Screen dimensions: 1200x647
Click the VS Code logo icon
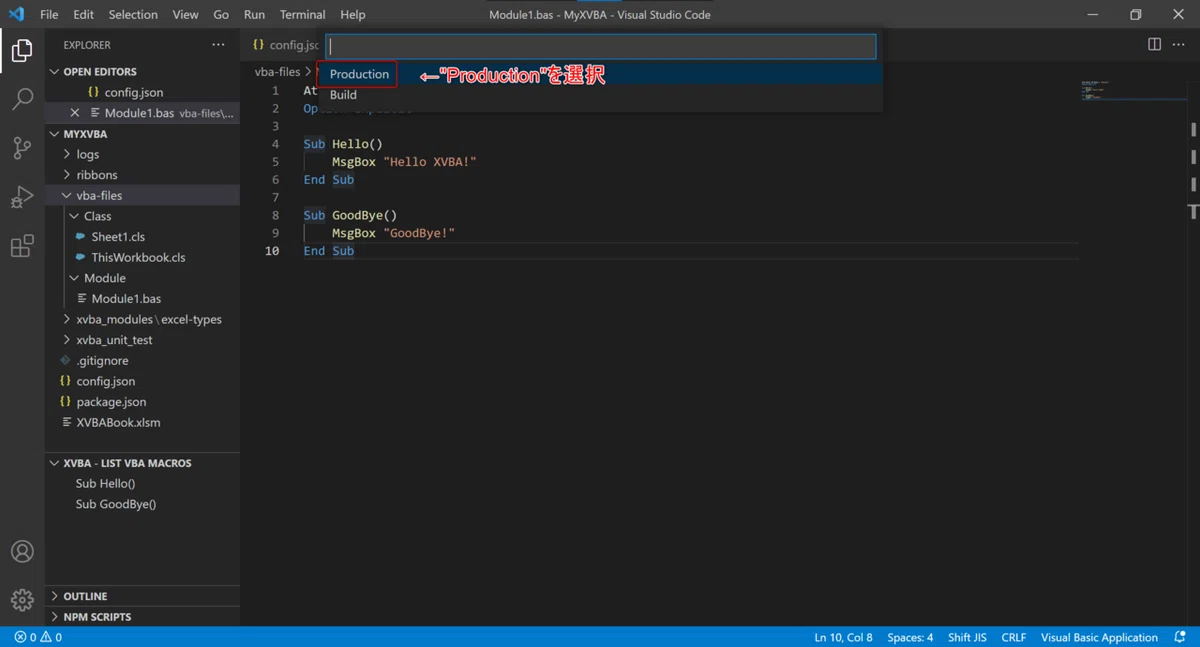16,15
